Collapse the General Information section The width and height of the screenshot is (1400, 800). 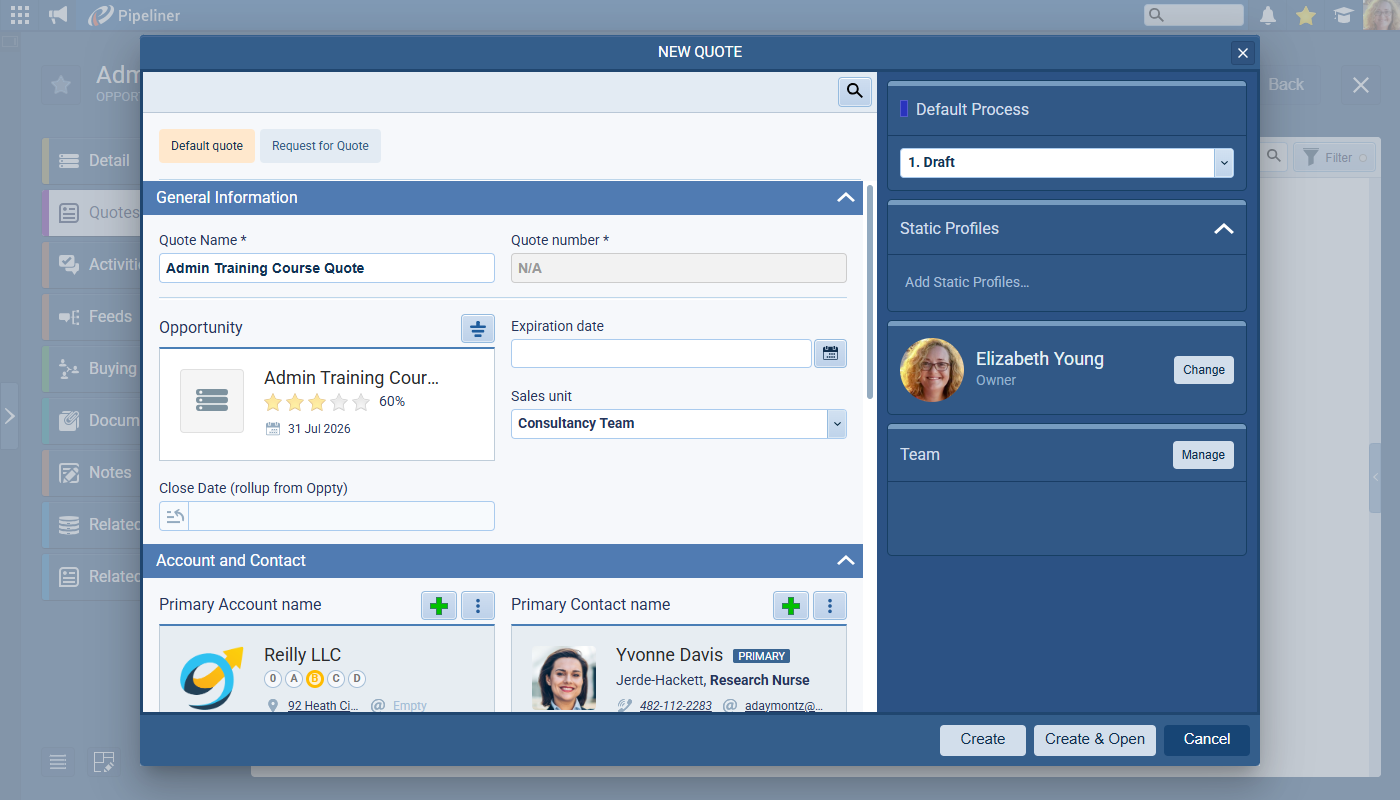(845, 198)
